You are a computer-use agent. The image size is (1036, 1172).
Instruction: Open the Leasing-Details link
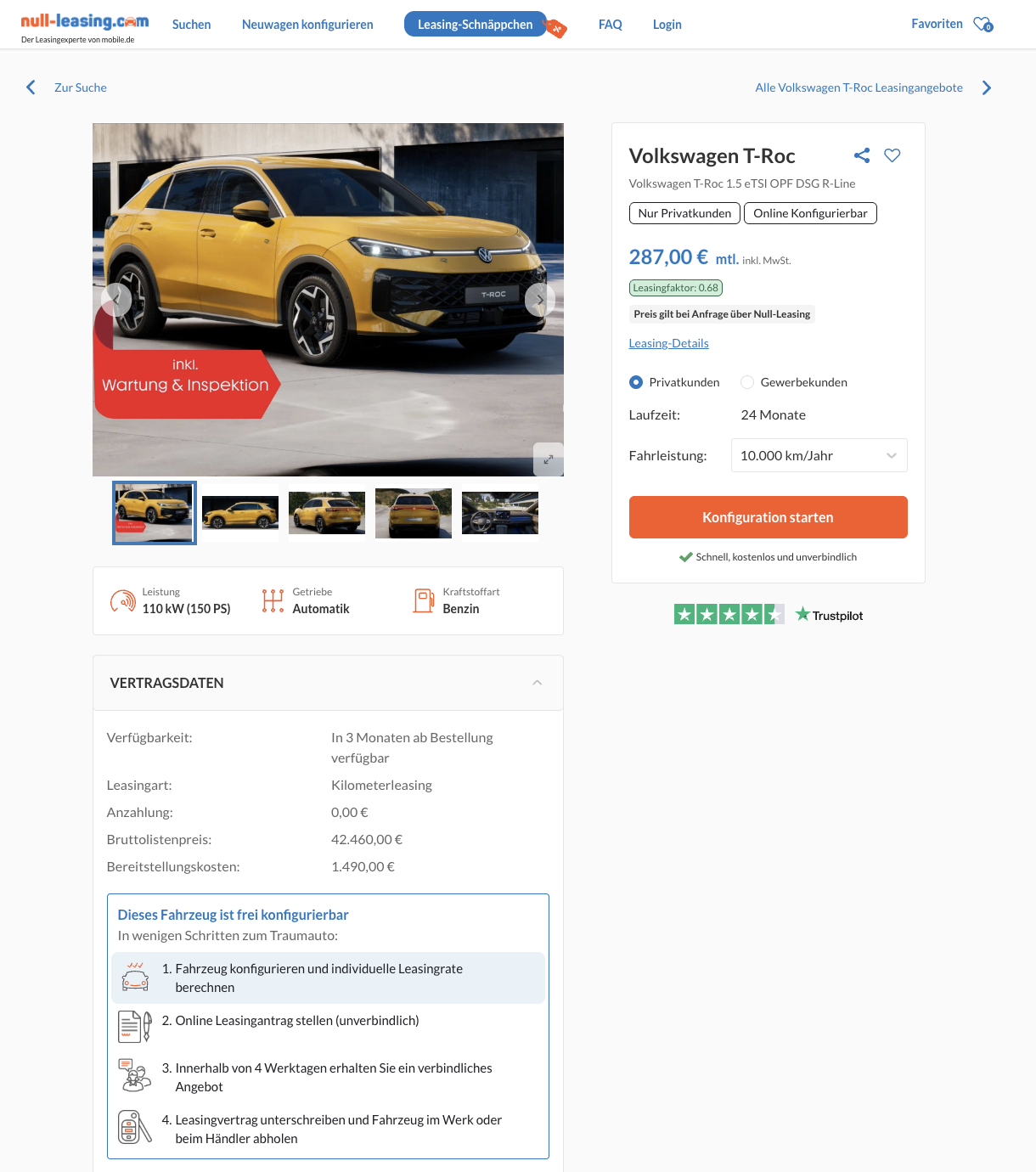668,343
